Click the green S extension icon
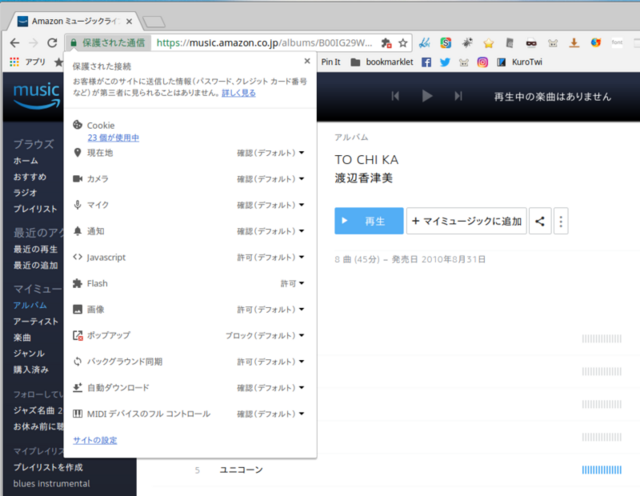 [x=446, y=42]
